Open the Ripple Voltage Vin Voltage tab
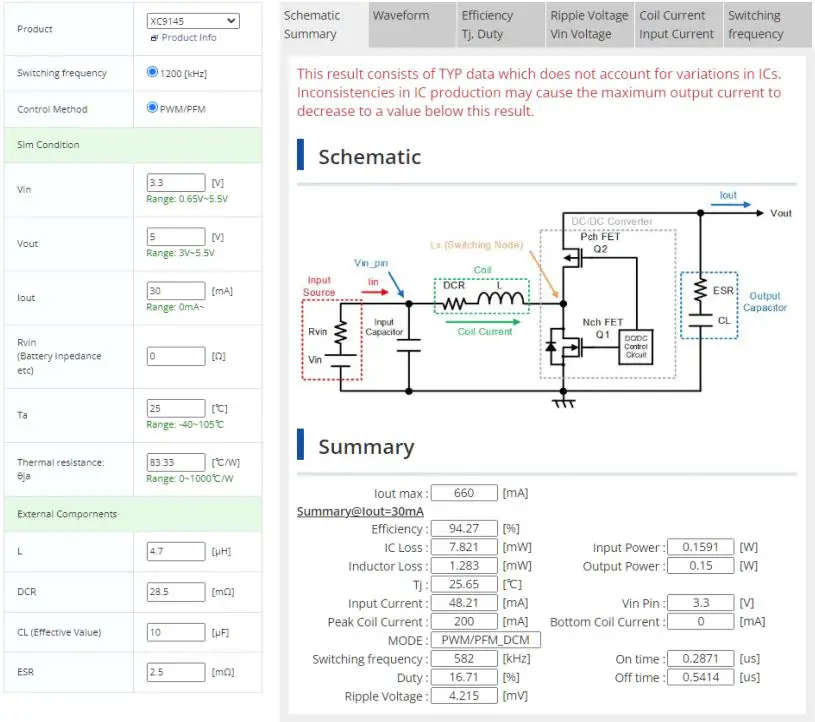815x722 pixels. tap(588, 25)
